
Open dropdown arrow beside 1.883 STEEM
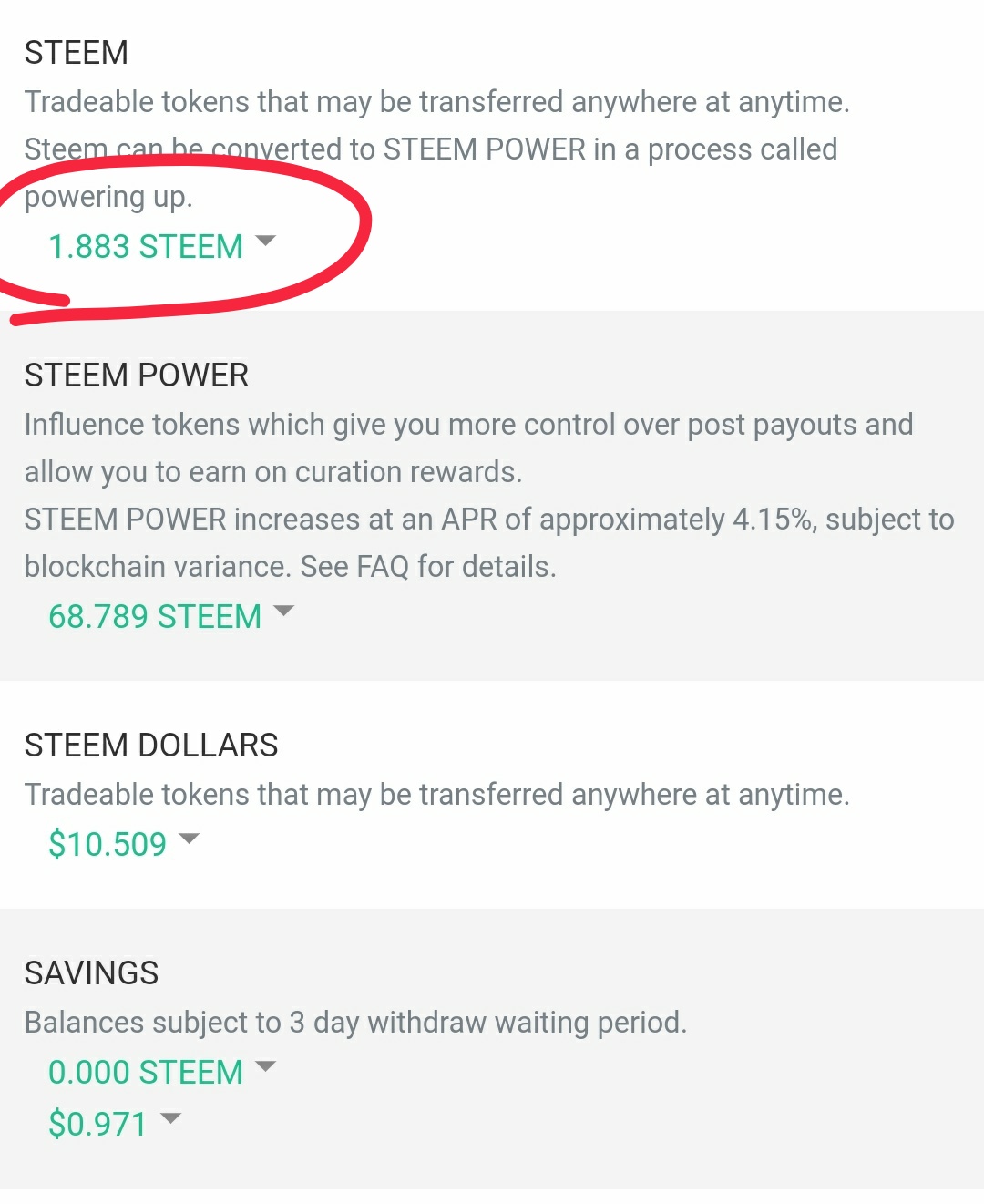point(265,242)
